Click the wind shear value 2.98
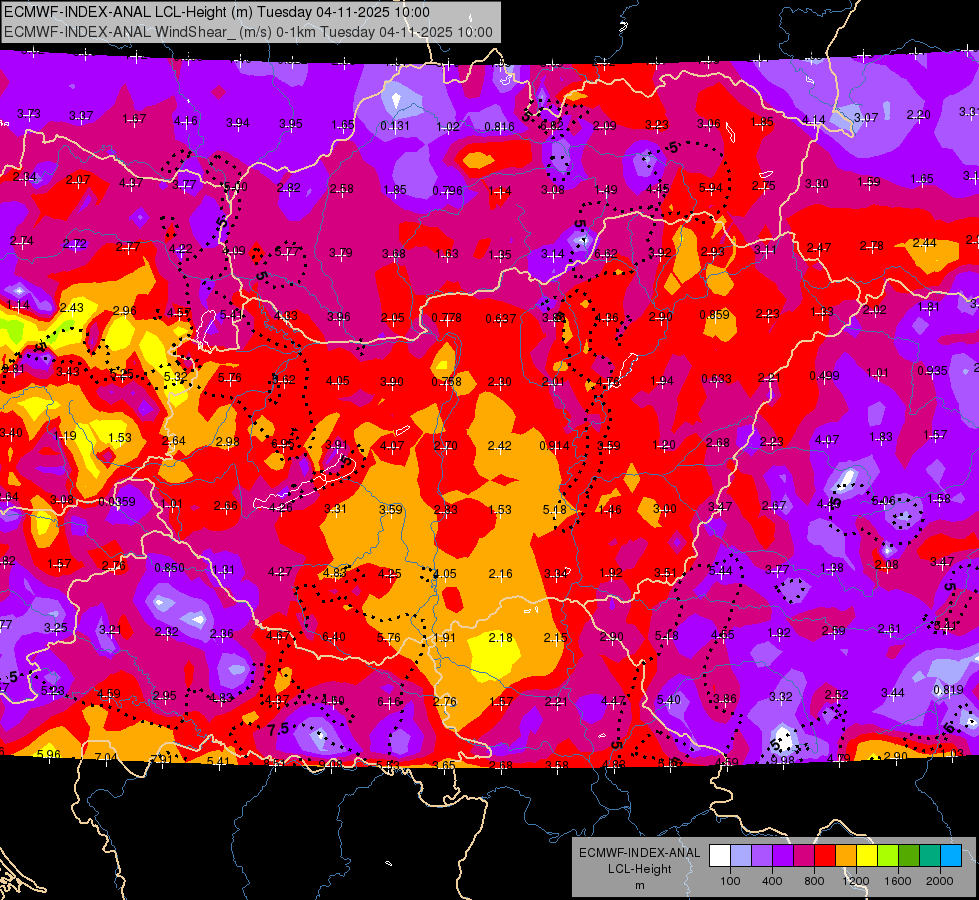Image resolution: width=979 pixels, height=900 pixels. 228,442
